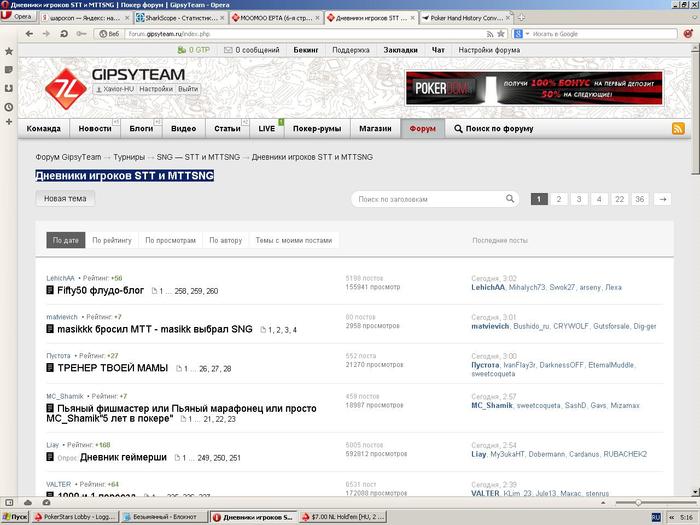Add a panel with the plus icon
This screenshot has height=525, width=700.
8,121
